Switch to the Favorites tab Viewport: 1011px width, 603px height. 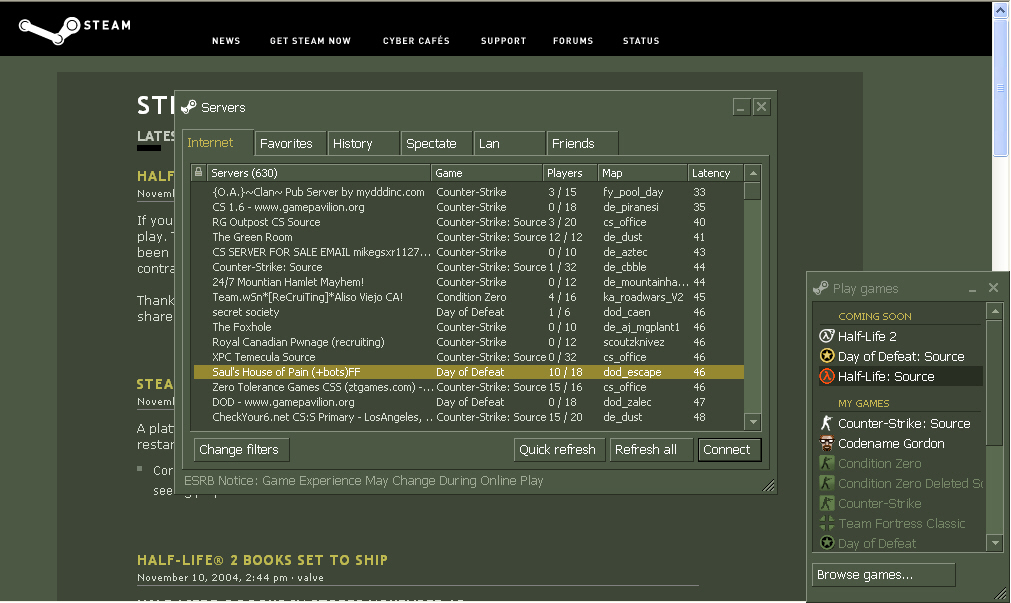pyautogui.click(x=286, y=144)
